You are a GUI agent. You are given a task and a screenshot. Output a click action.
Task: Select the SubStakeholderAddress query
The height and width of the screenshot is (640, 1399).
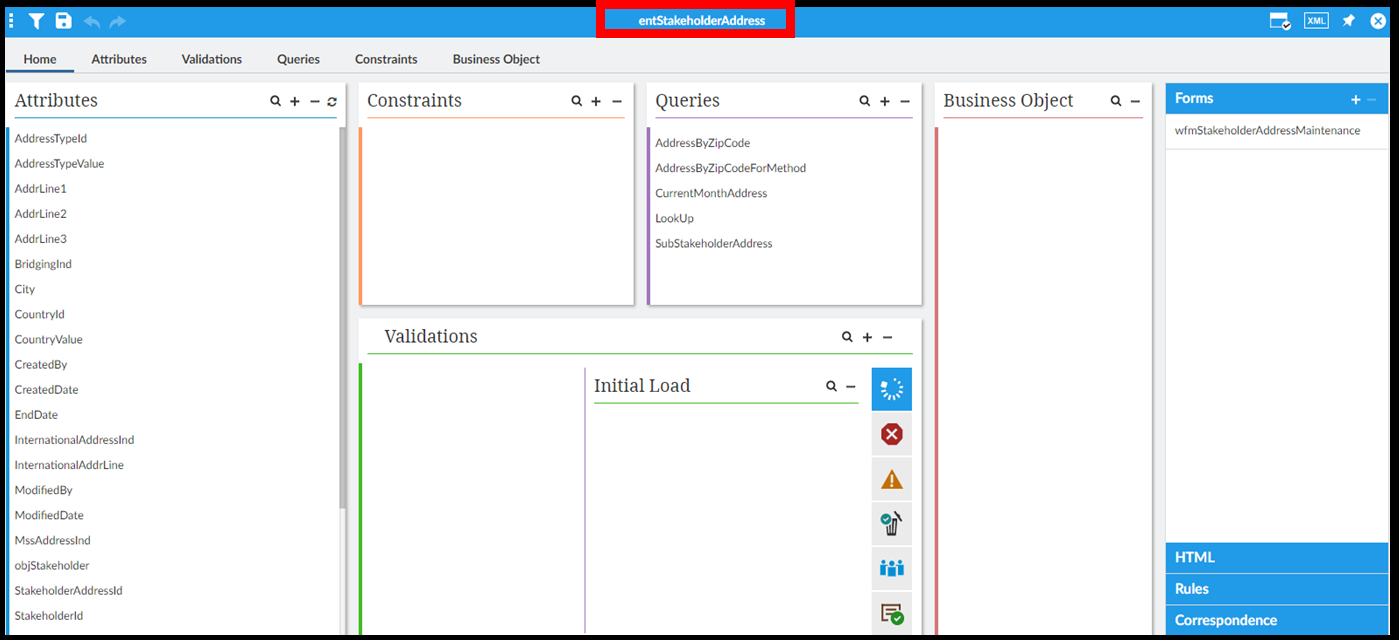[713, 243]
